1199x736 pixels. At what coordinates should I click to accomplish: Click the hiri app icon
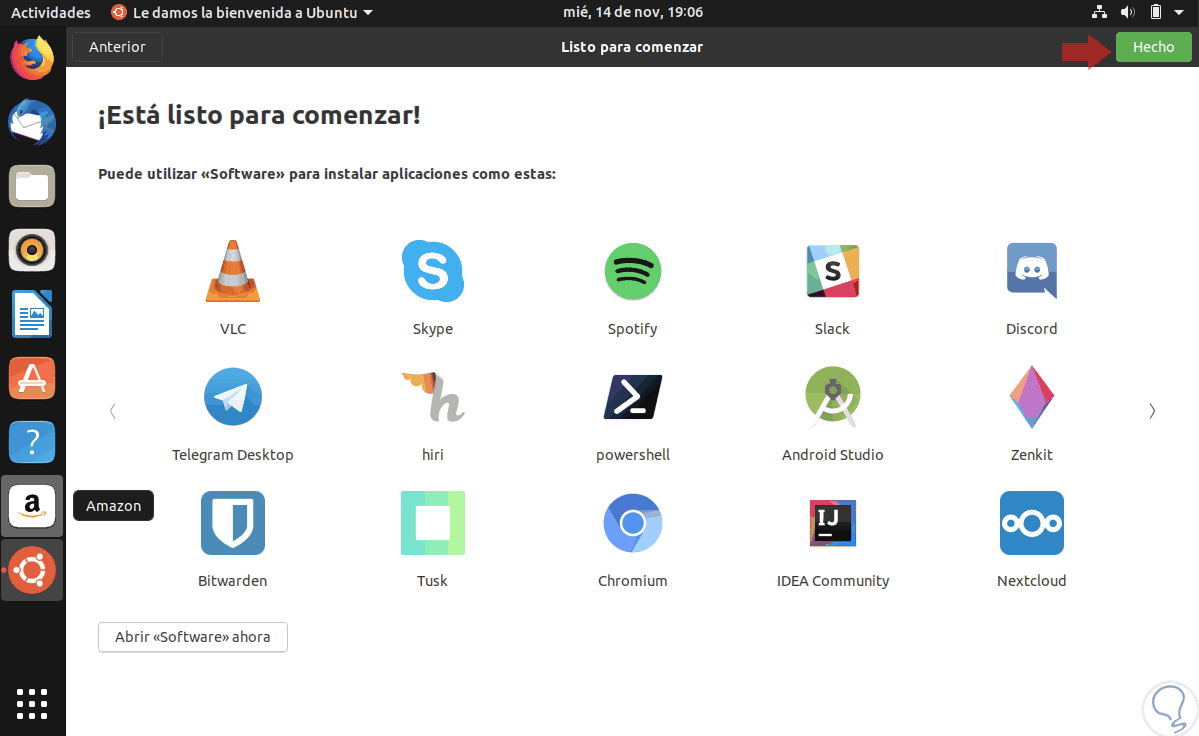[433, 397]
